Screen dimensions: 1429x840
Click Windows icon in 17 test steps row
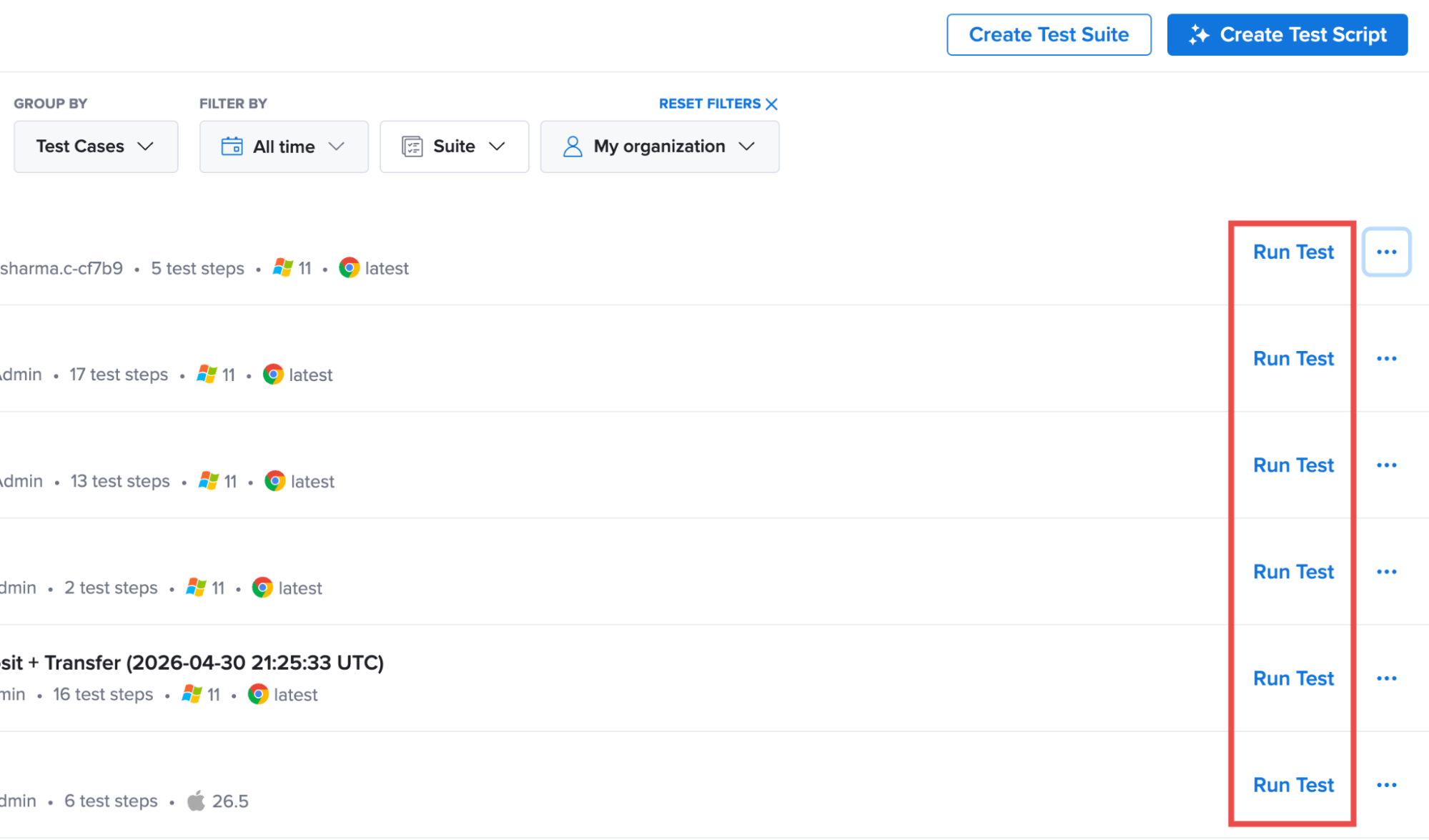(207, 374)
